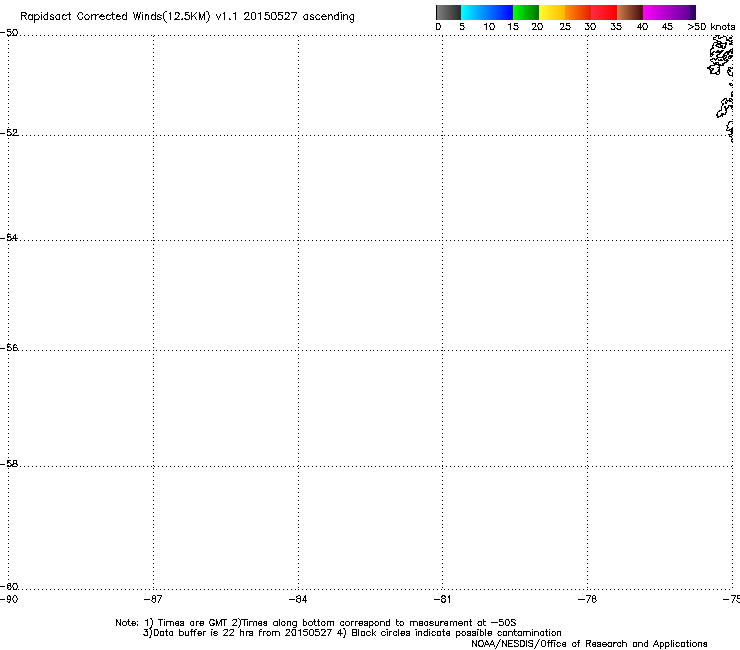This screenshot has height=650, width=740.
Task: Click the NOAA/NESDIS credit text
Action: coord(589,644)
